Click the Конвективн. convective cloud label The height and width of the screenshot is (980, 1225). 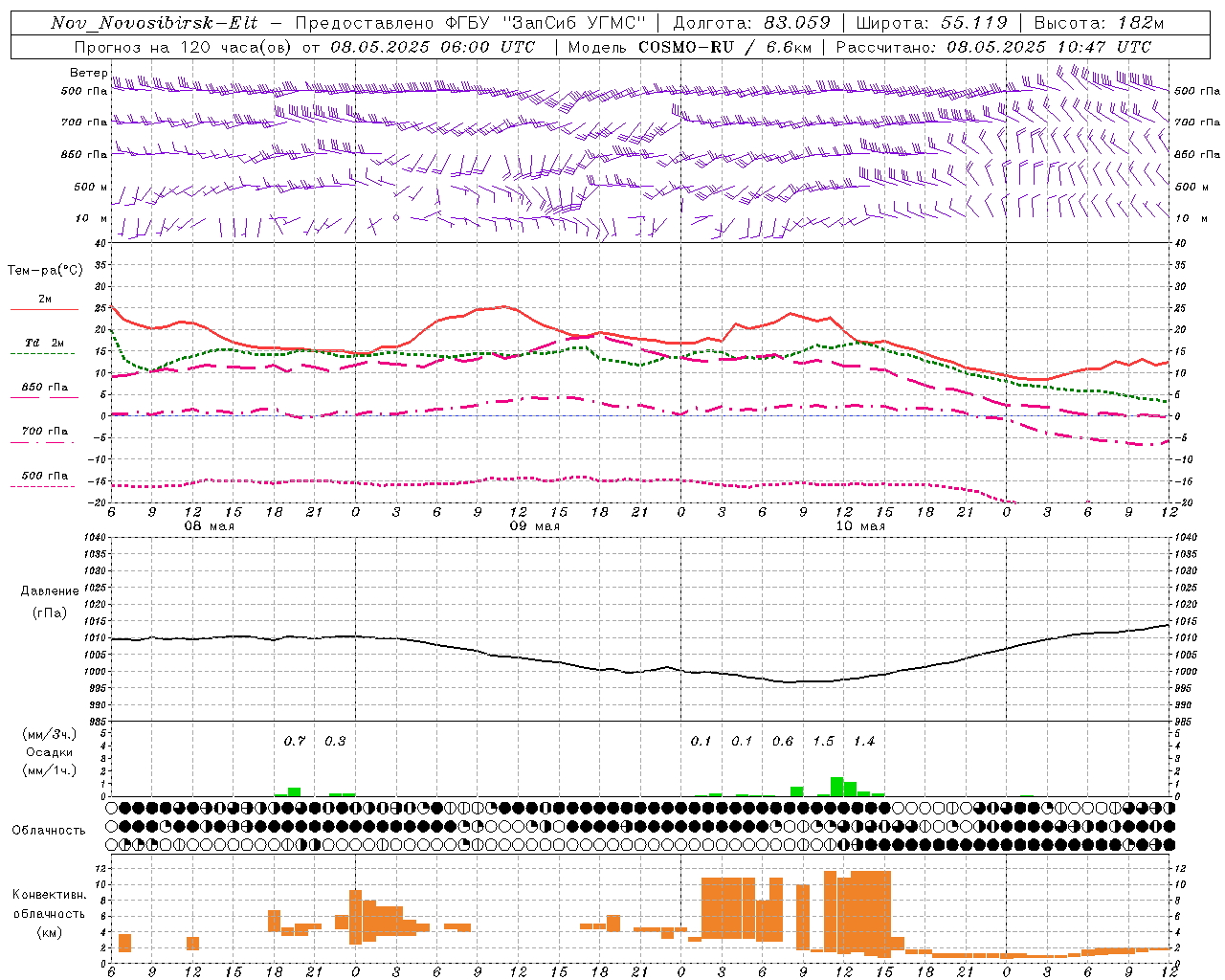50,895
